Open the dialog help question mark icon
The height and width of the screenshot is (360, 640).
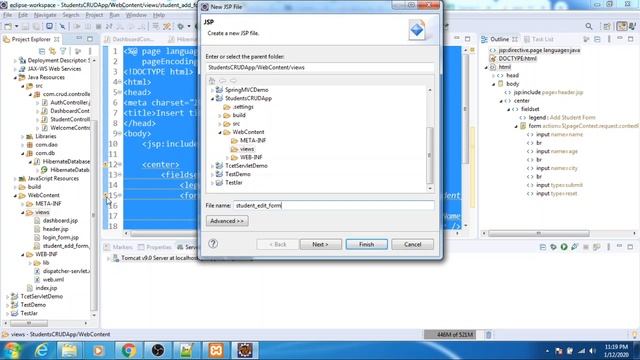(x=213, y=244)
